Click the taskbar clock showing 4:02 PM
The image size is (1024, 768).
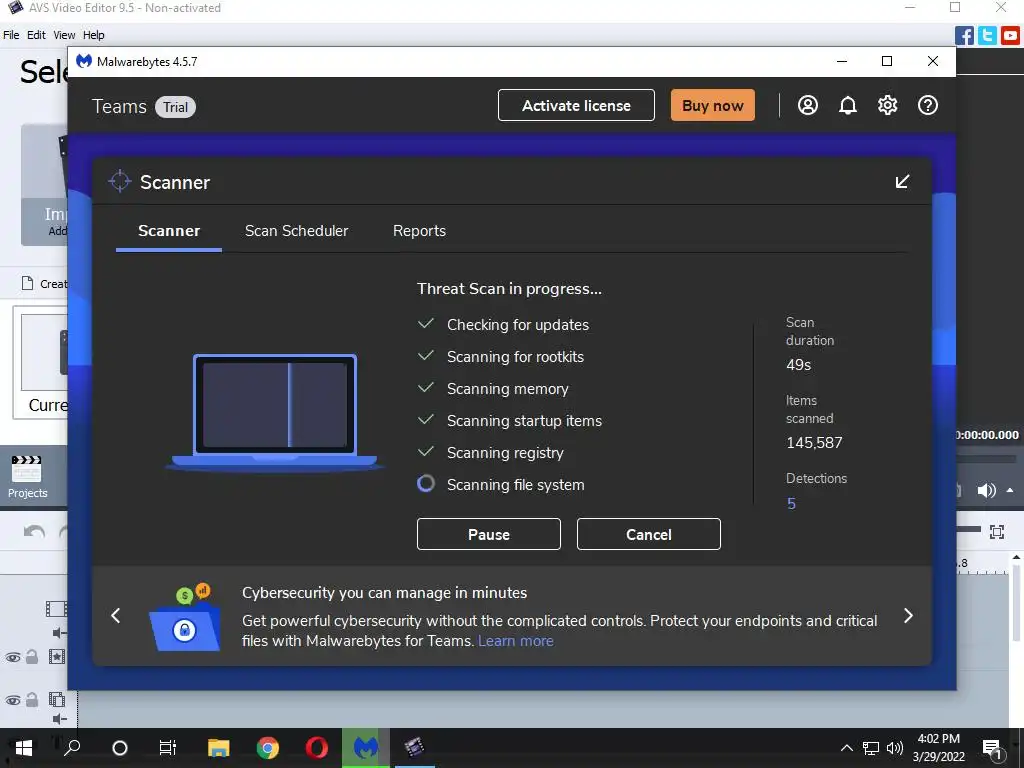(938, 748)
